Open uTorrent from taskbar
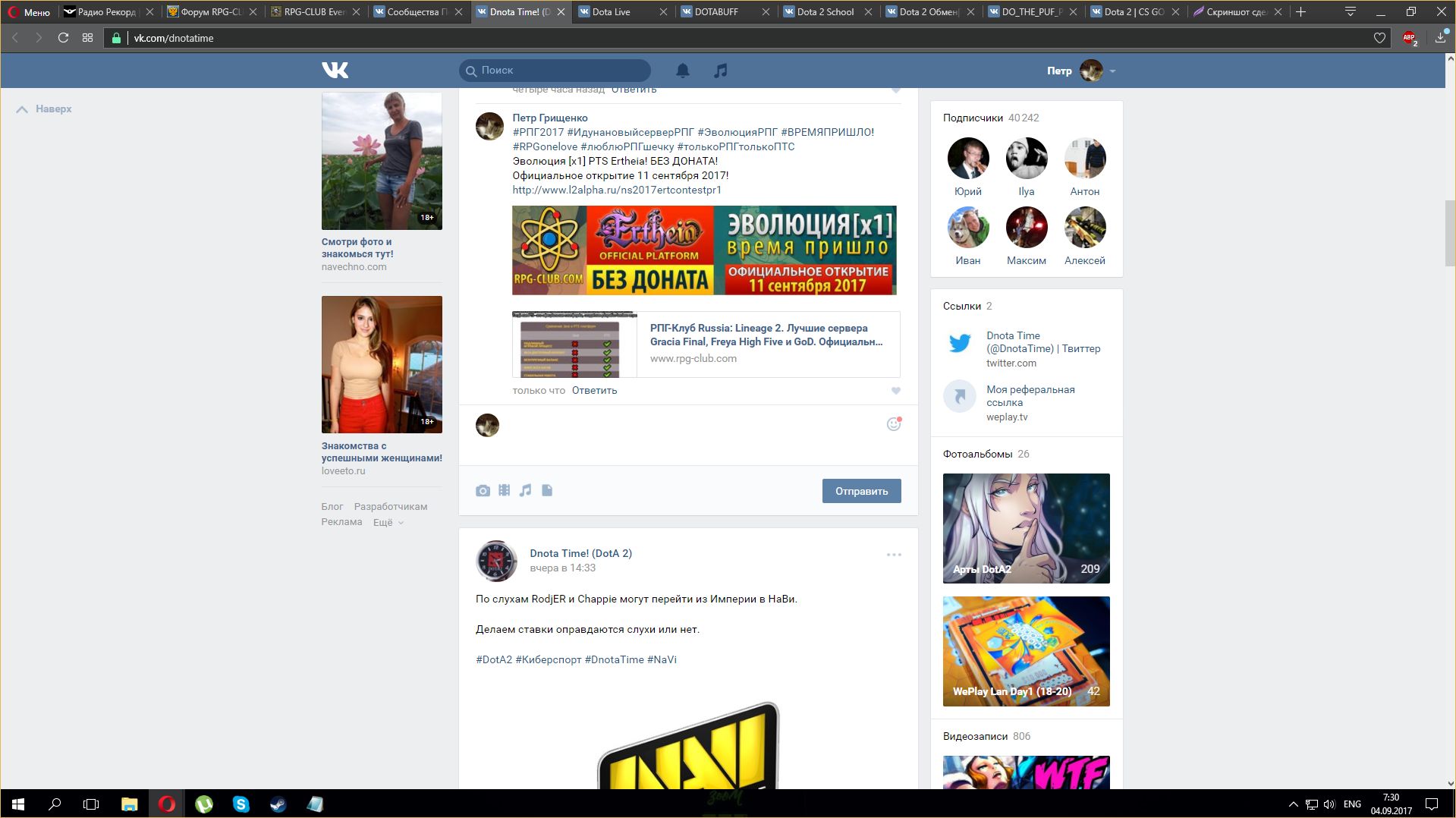The height and width of the screenshot is (818, 1456). [x=204, y=804]
